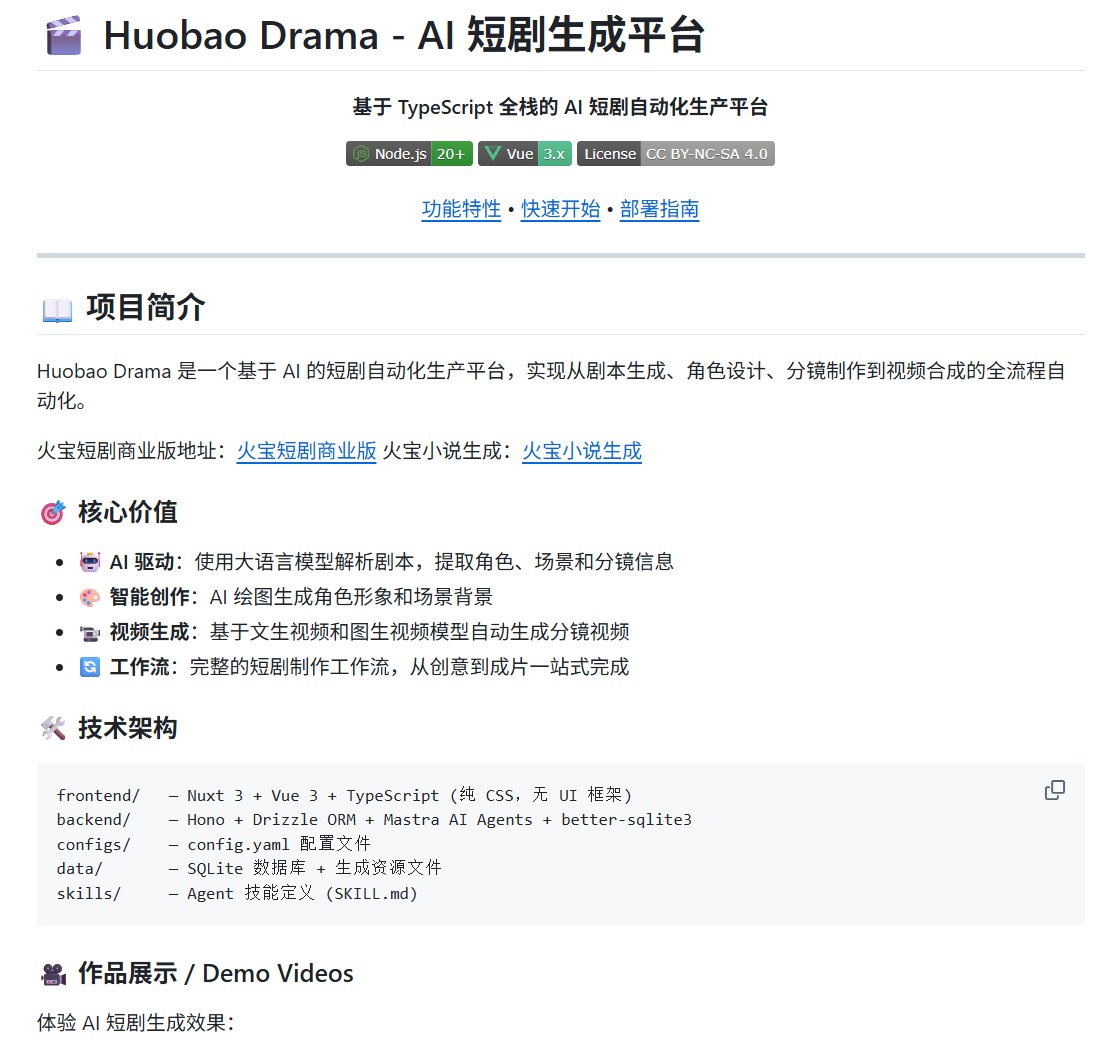Click the open book emoji beside 项目简介

pos(57,309)
